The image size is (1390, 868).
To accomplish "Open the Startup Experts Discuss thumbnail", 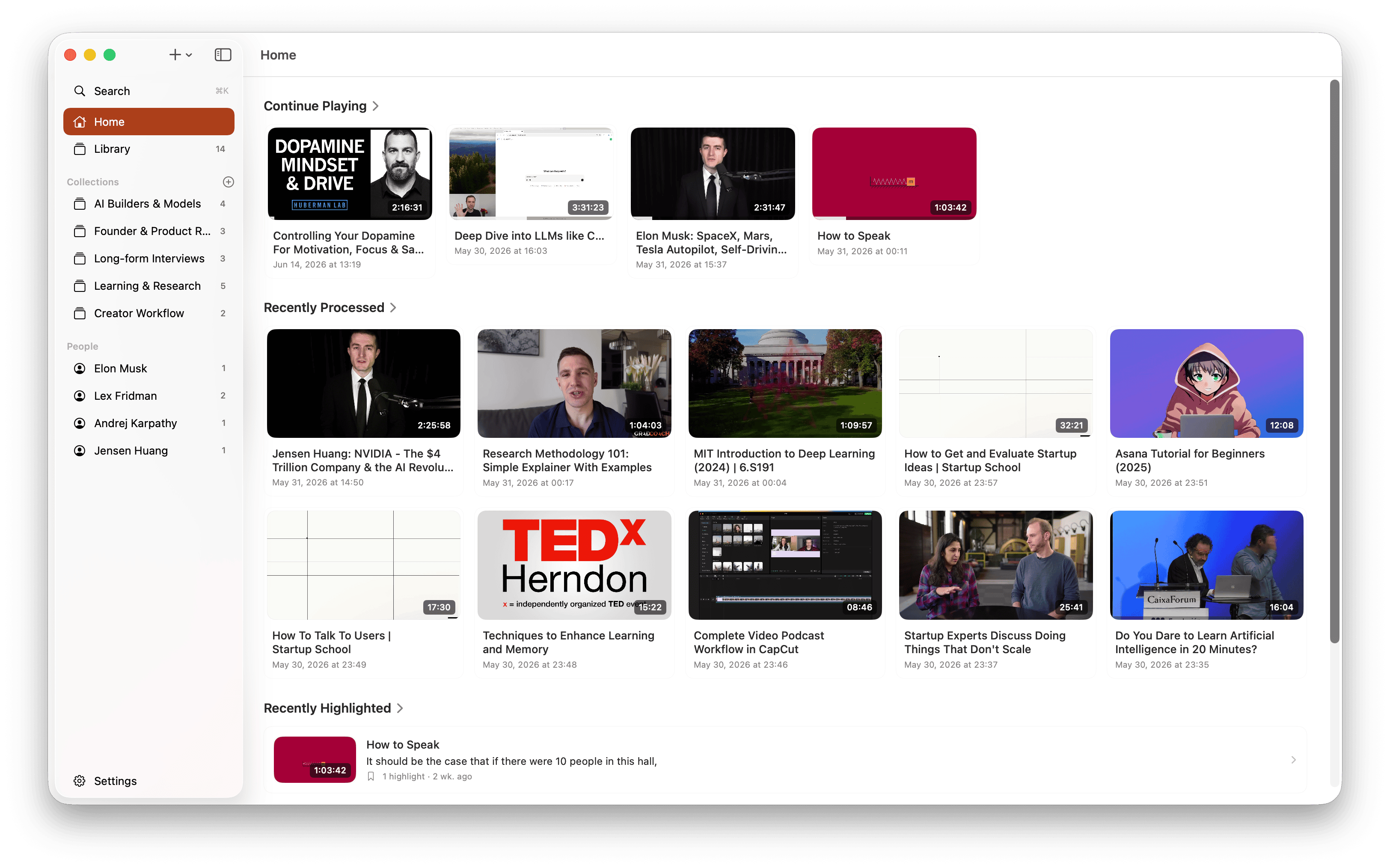I will pyautogui.click(x=995, y=565).
